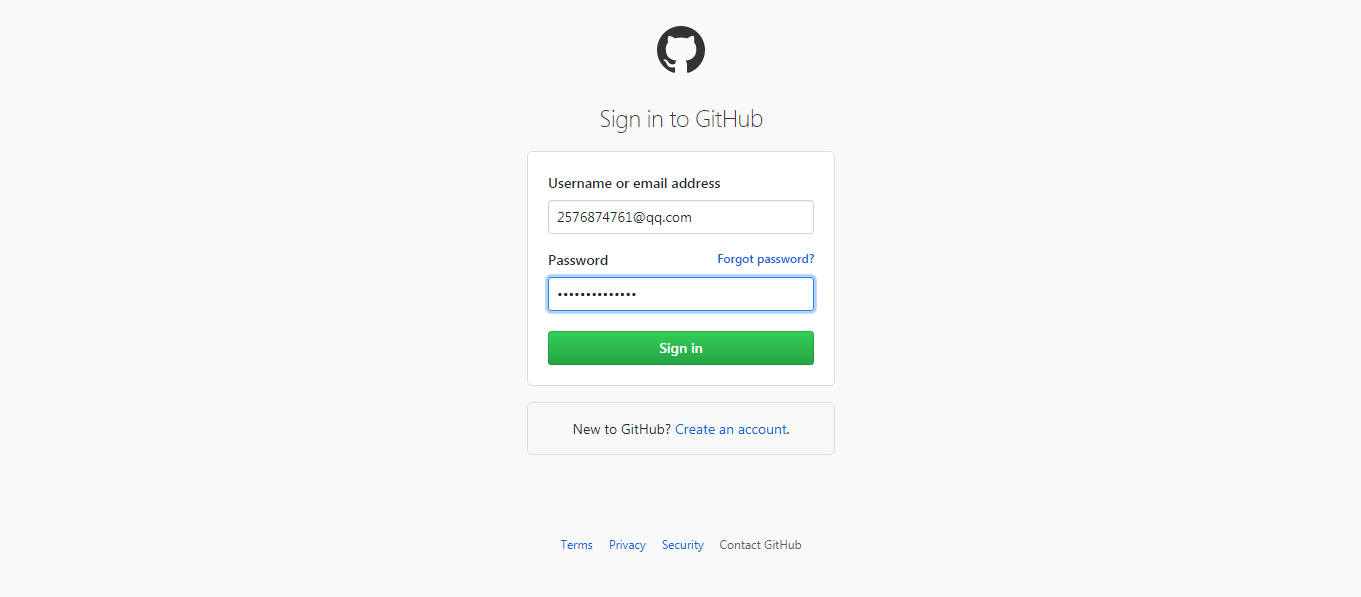Image resolution: width=1361 pixels, height=597 pixels.
Task: Click the "Username or email address" label
Action: tap(634, 183)
